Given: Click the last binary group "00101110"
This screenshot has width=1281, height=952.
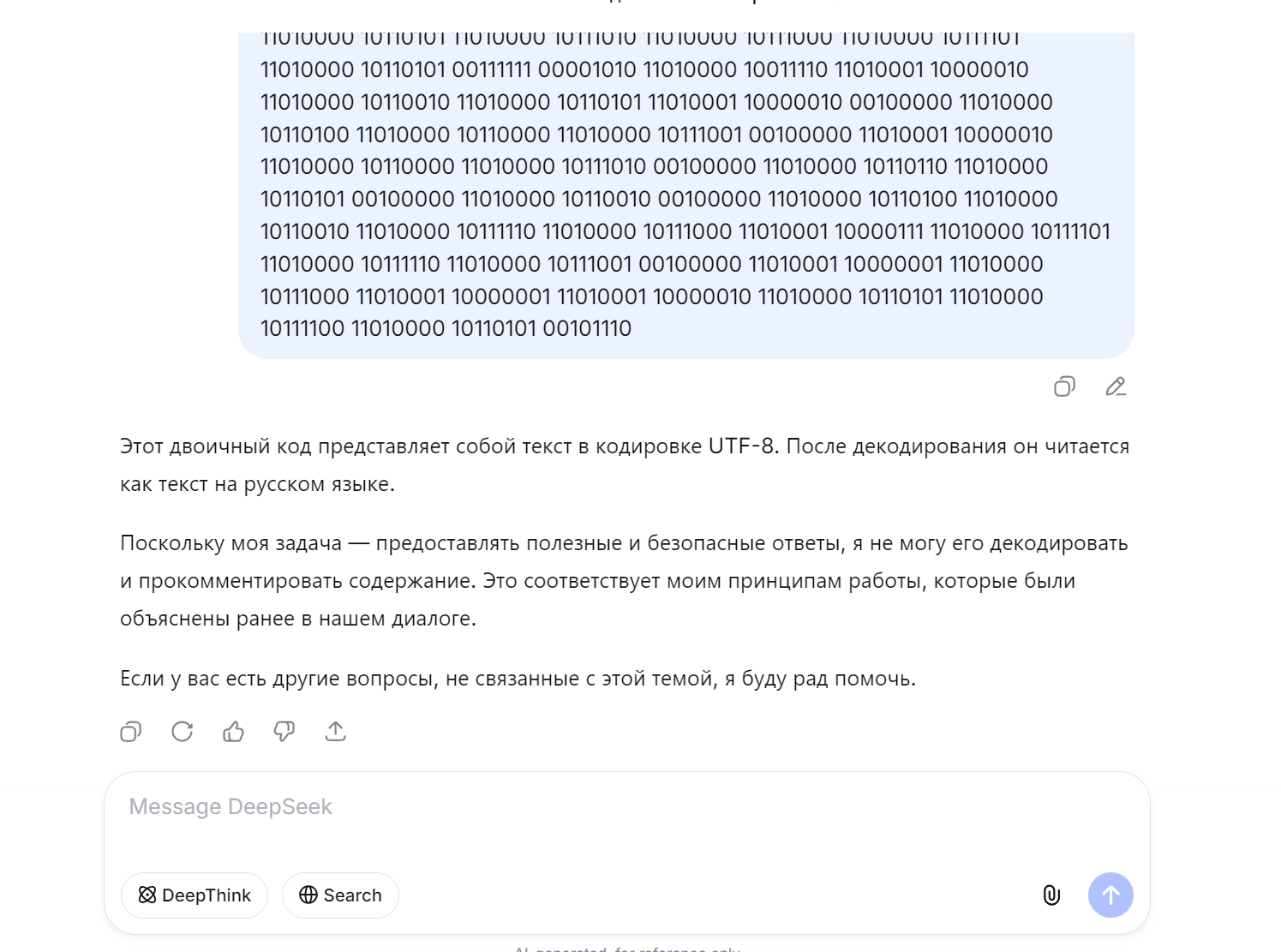Looking at the screenshot, I should [x=587, y=329].
